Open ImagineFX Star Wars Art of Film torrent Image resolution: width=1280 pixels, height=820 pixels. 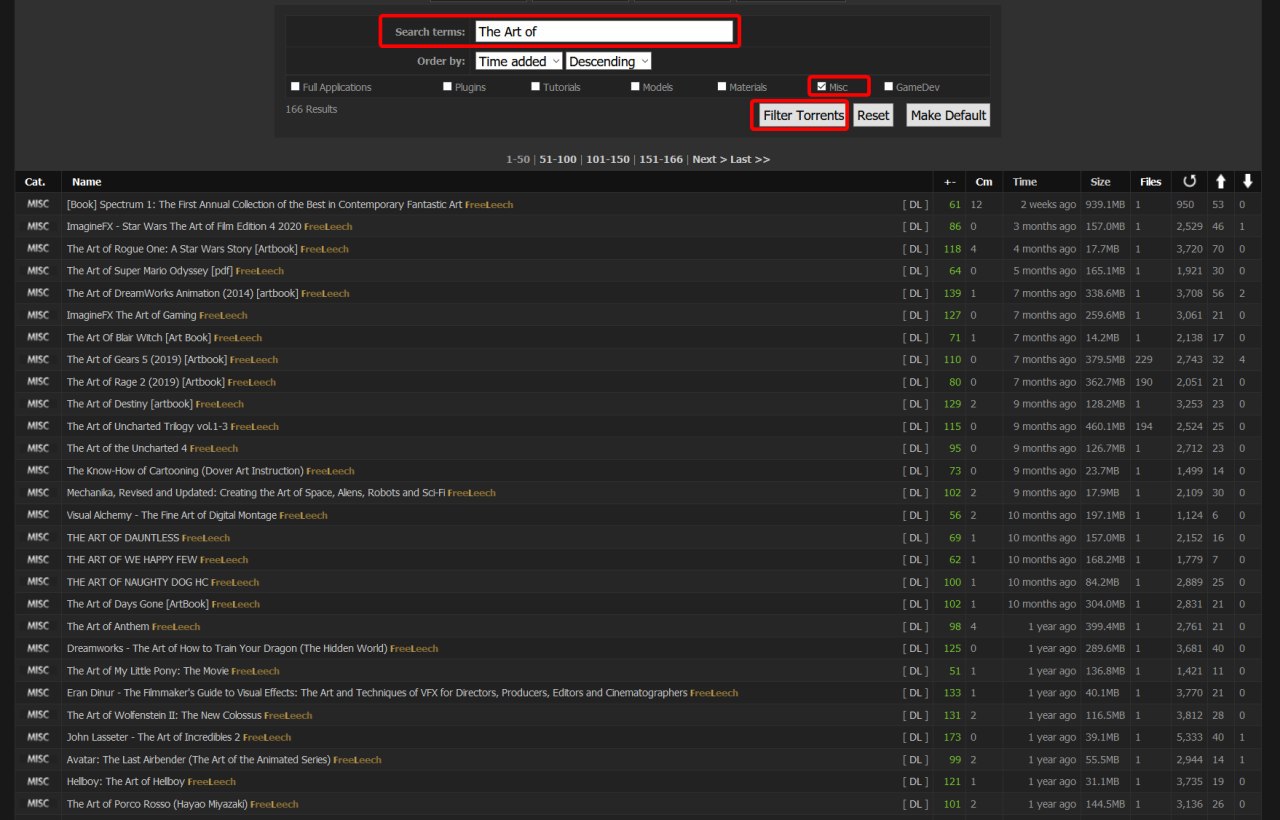point(184,227)
